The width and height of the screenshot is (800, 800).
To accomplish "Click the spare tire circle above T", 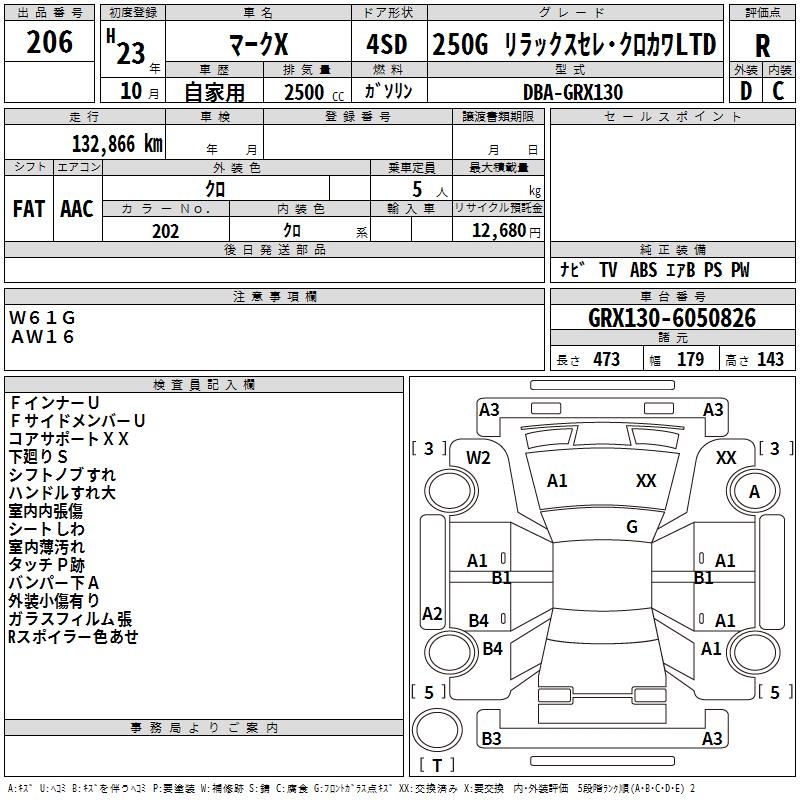I will tap(437, 729).
